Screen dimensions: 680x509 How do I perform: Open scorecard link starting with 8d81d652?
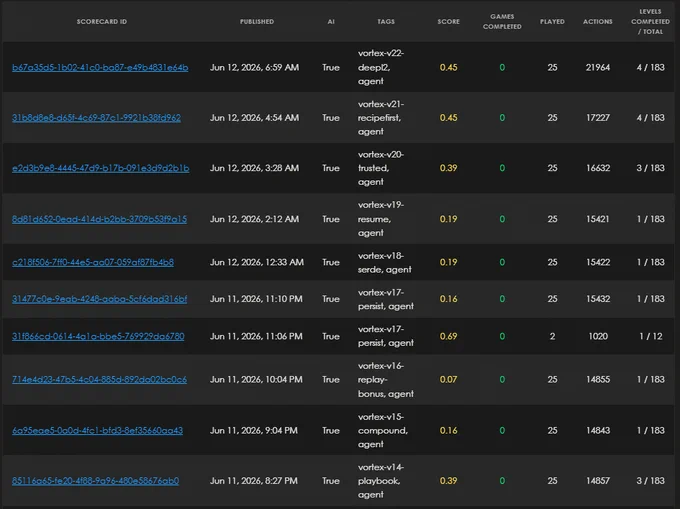pyautogui.click(x=99, y=219)
